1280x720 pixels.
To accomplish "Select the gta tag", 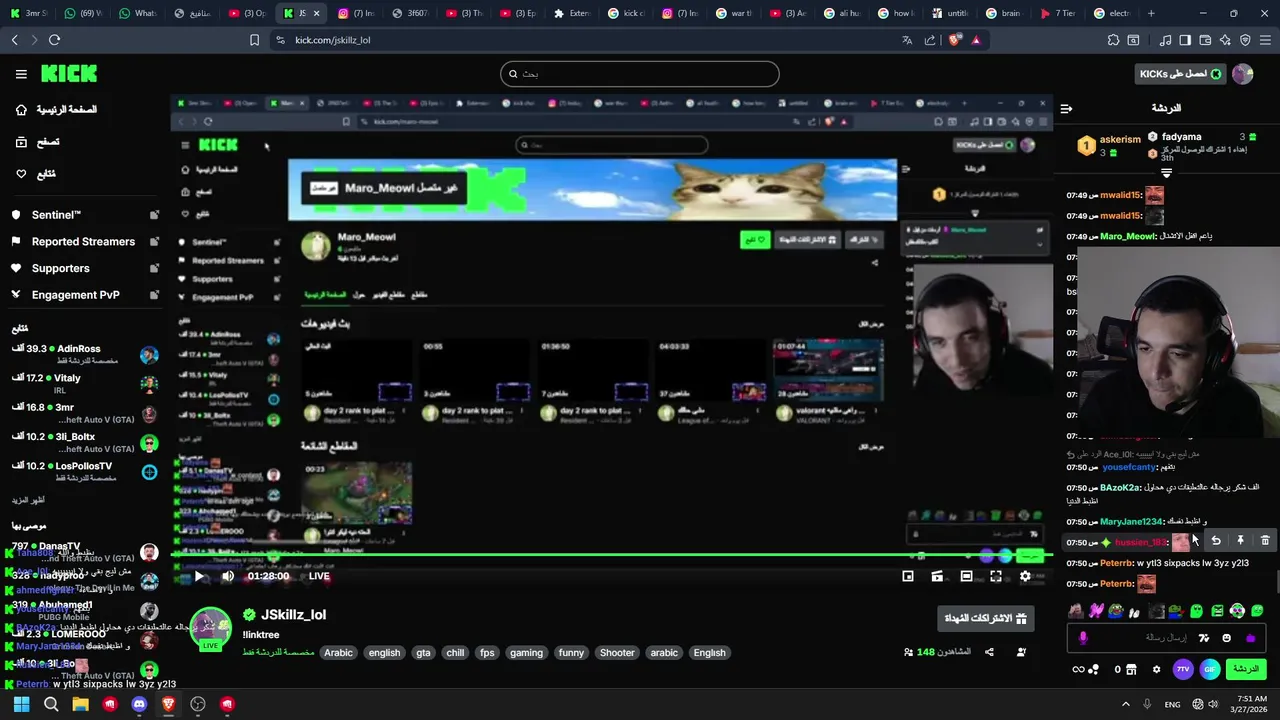I will pyautogui.click(x=423, y=653).
